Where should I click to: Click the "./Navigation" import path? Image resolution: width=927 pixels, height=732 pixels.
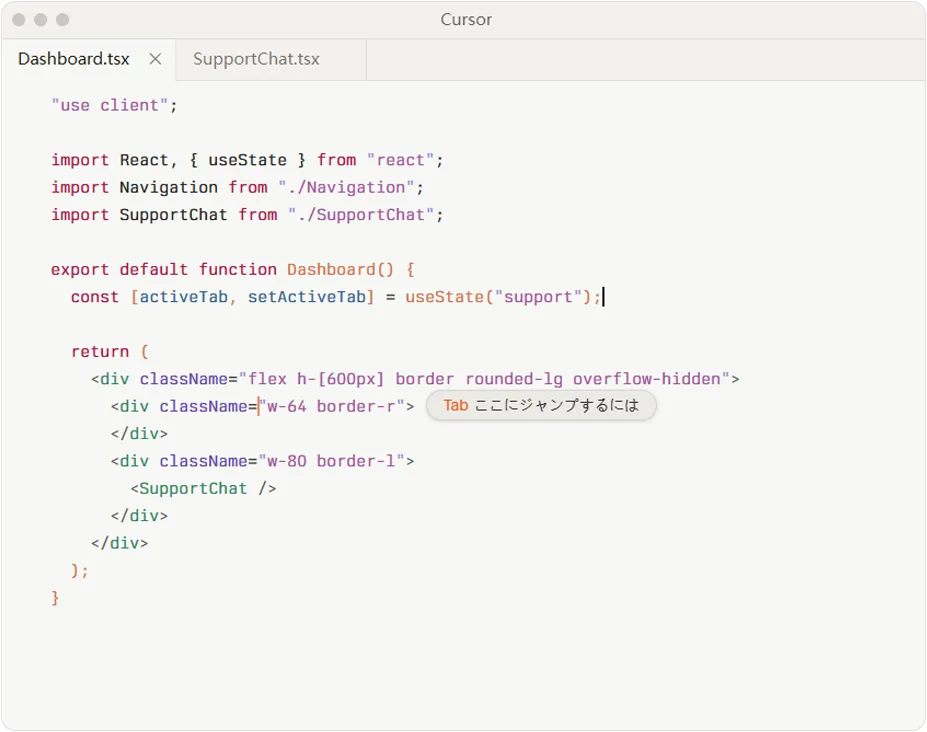click(x=346, y=187)
